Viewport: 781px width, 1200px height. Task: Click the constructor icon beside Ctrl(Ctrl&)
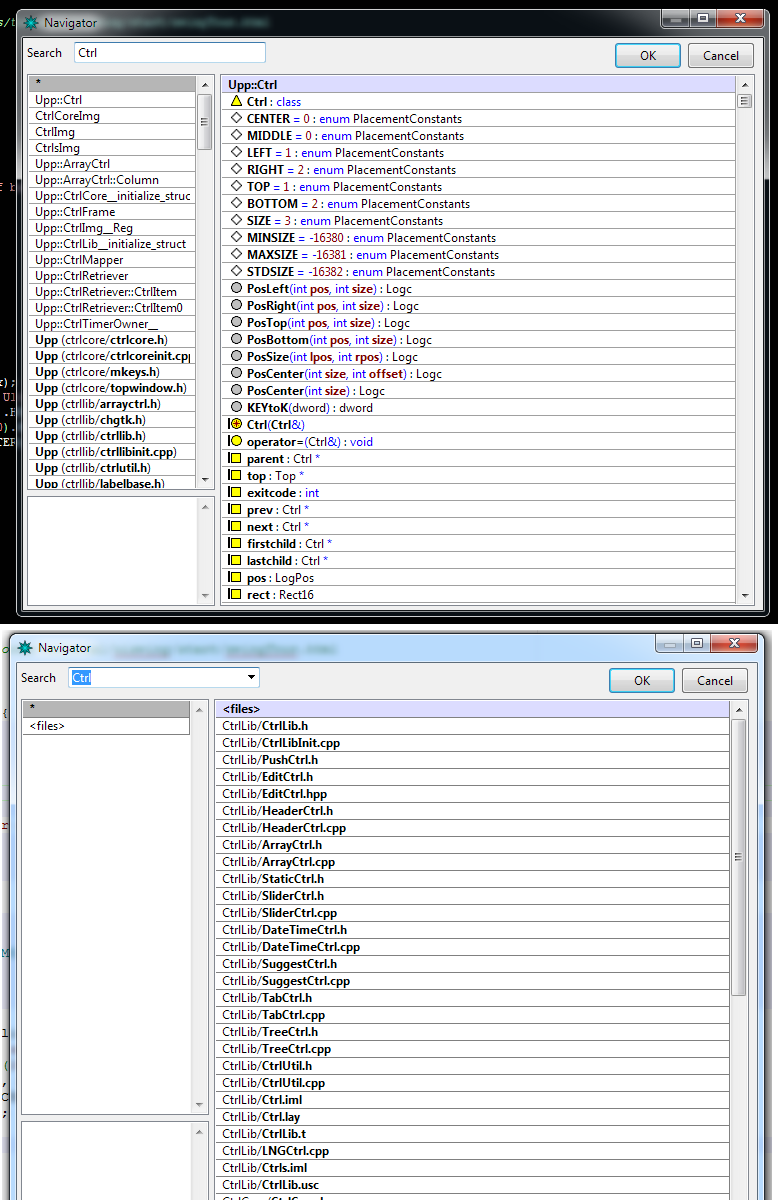(236, 425)
